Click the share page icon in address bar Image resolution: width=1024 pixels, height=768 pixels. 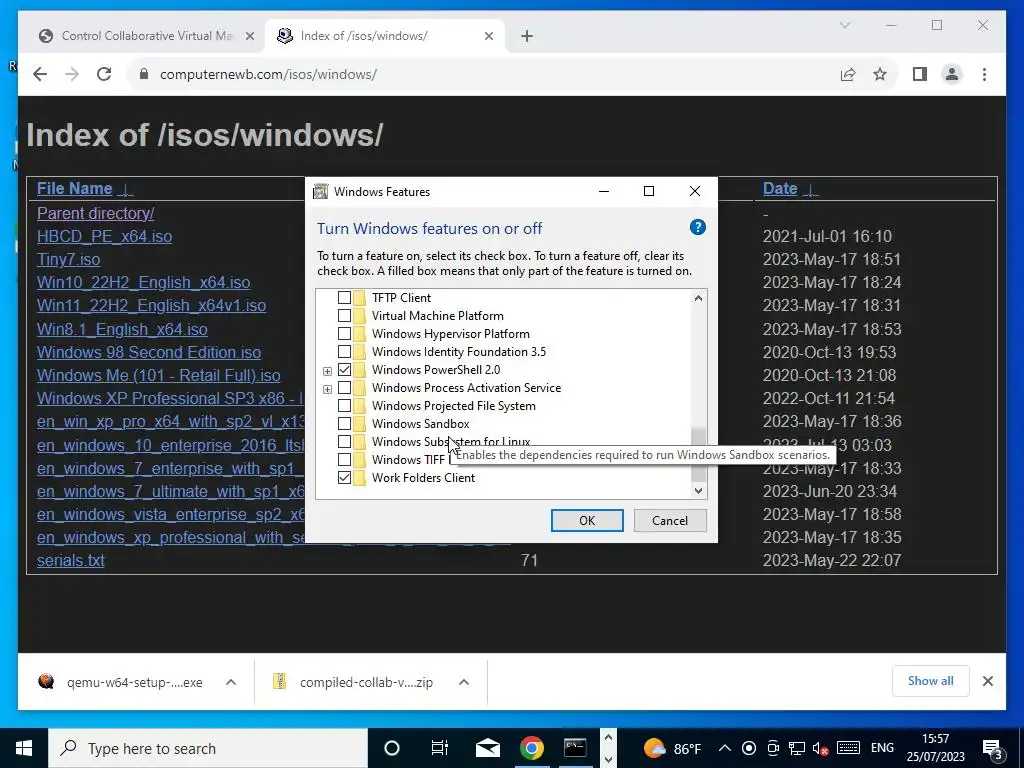tap(848, 74)
